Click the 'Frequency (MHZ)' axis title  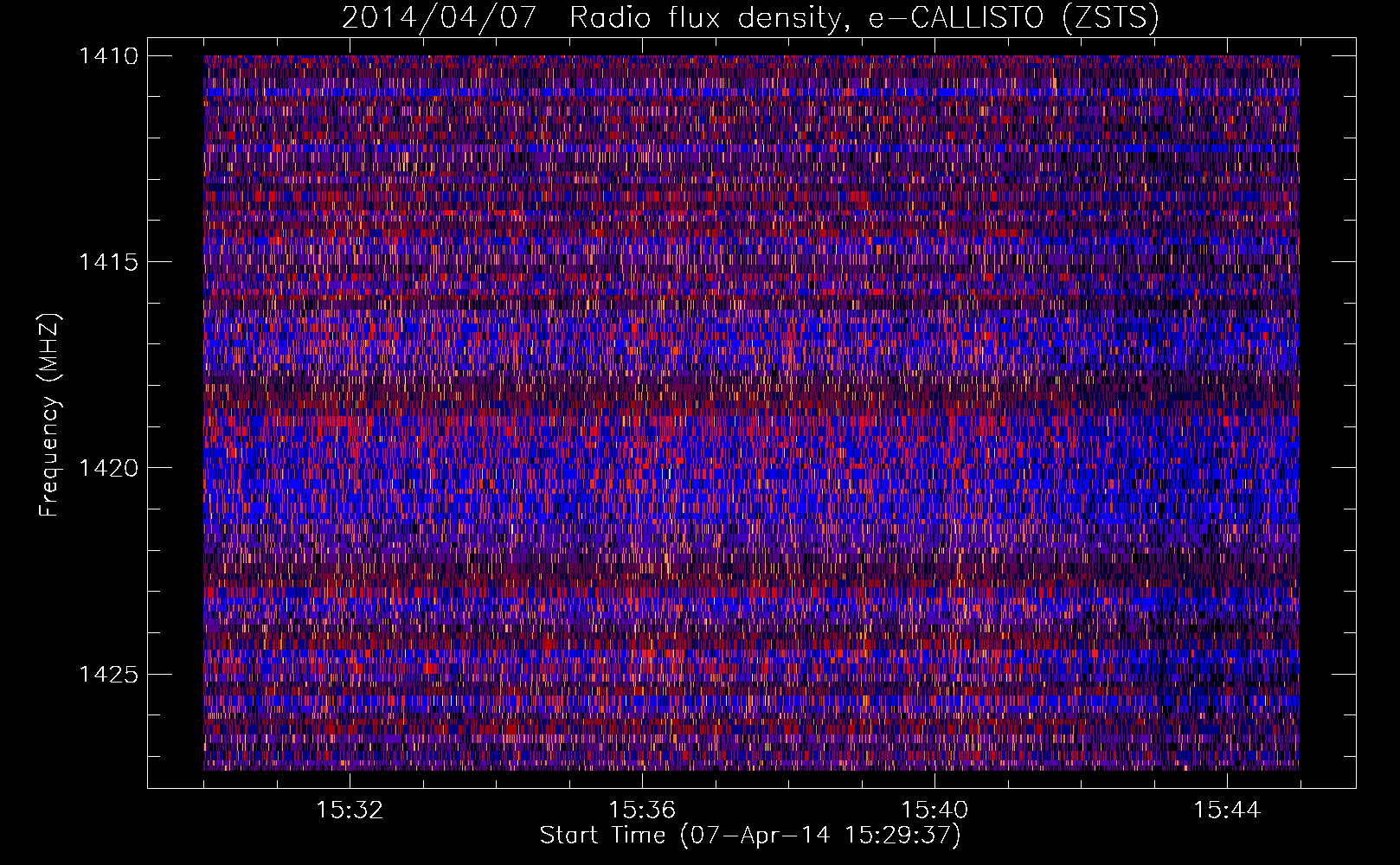click(x=50, y=415)
